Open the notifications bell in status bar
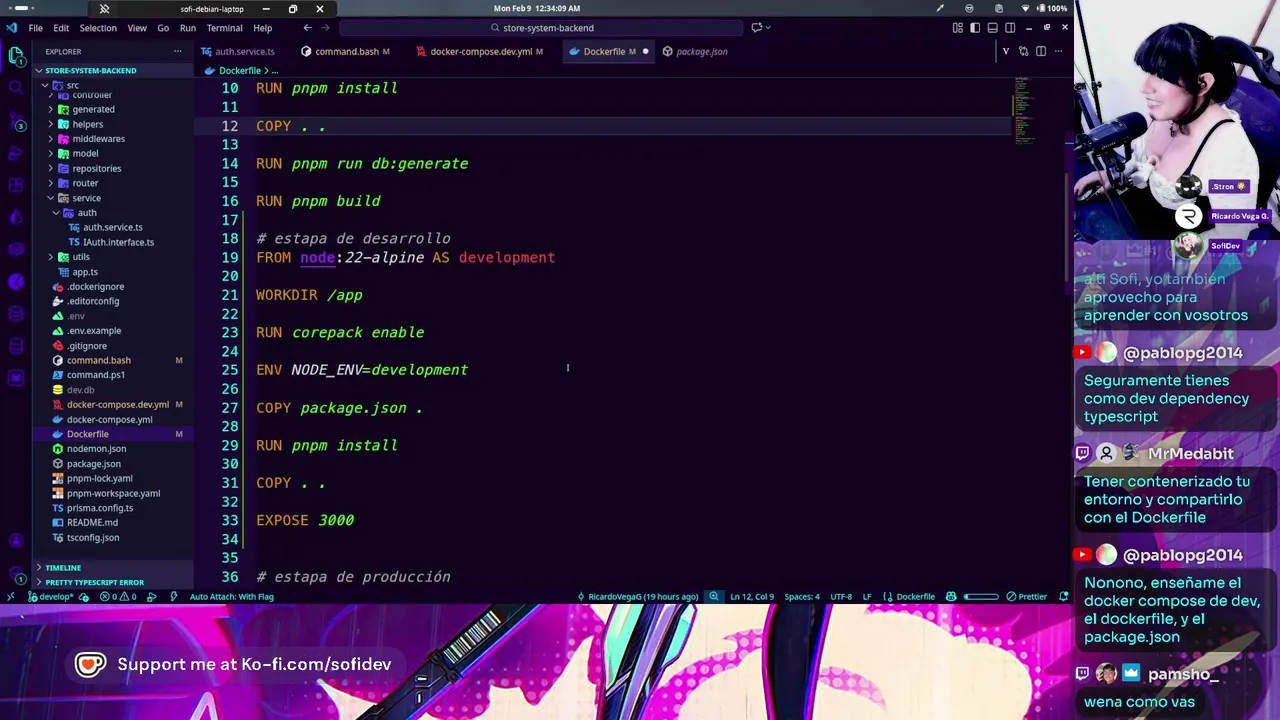The width and height of the screenshot is (1280, 720). point(1063,597)
